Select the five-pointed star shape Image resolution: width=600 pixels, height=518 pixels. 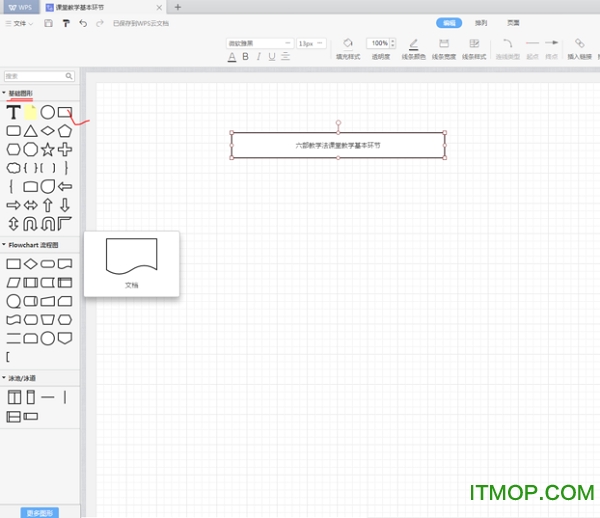tap(47, 149)
